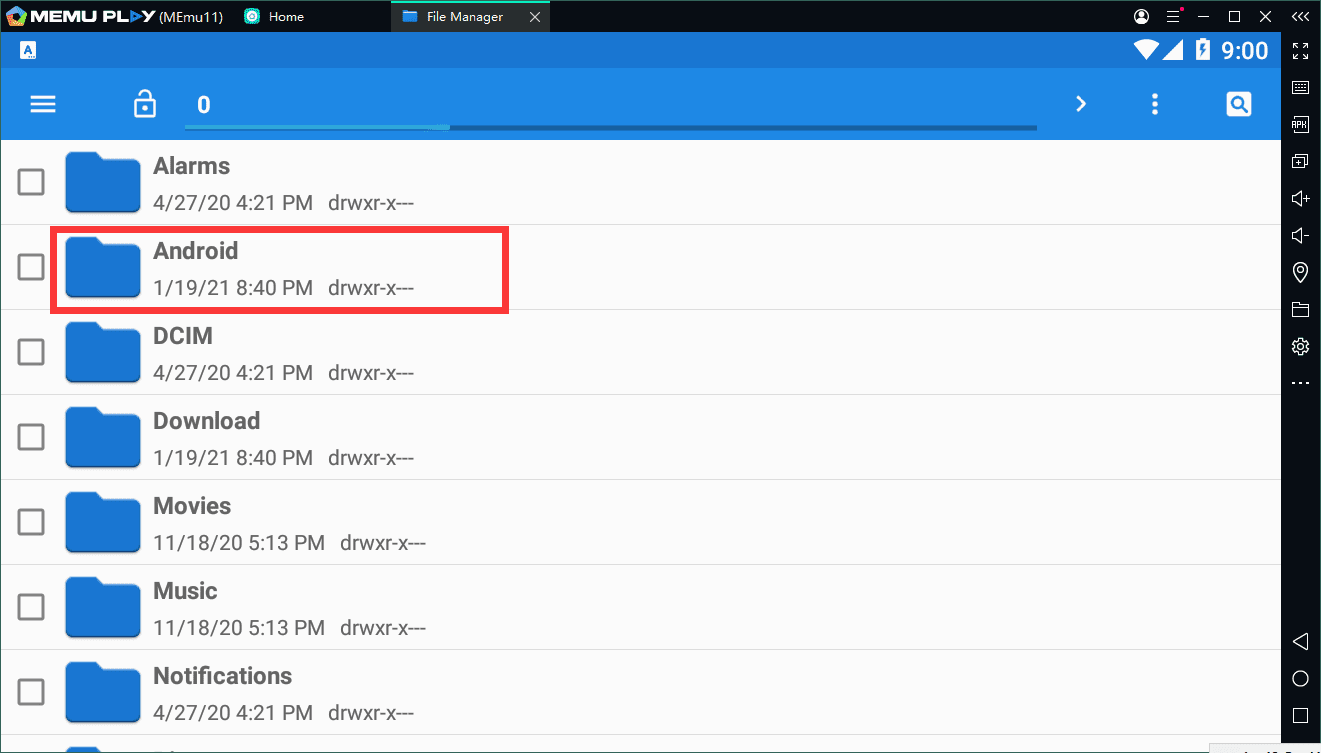The image size is (1321, 753).
Task: Open keyboard mapping in the sidebar
Action: point(1300,88)
